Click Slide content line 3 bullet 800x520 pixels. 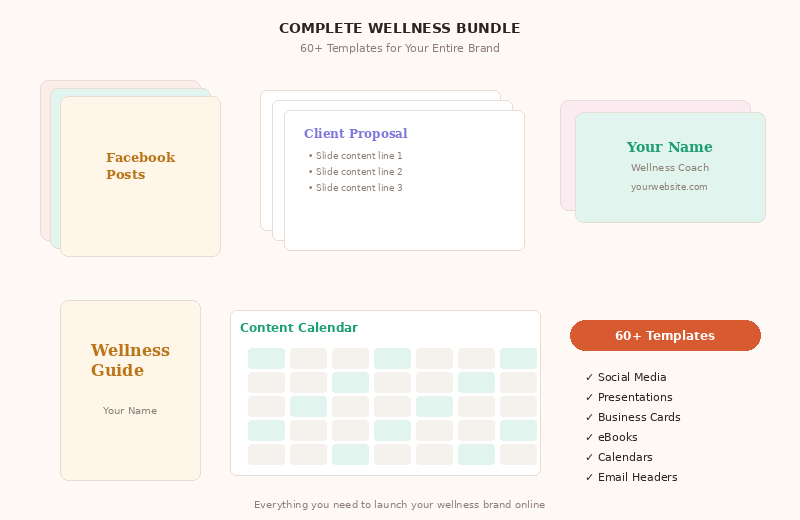356,188
